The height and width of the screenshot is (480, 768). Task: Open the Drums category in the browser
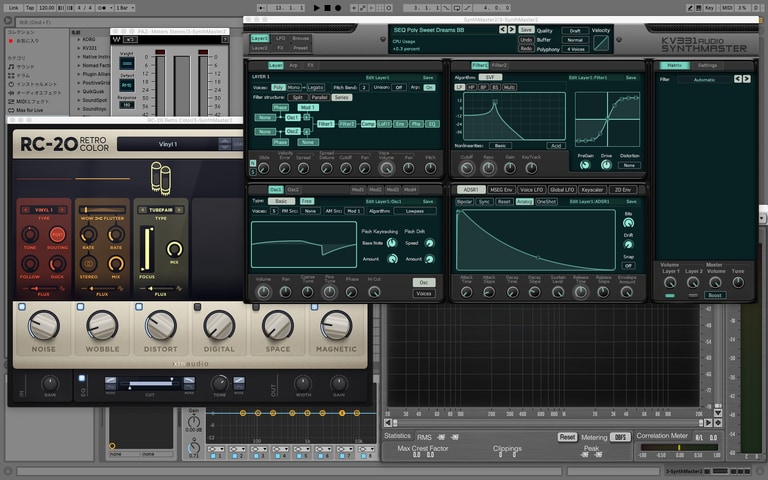(x=19, y=75)
